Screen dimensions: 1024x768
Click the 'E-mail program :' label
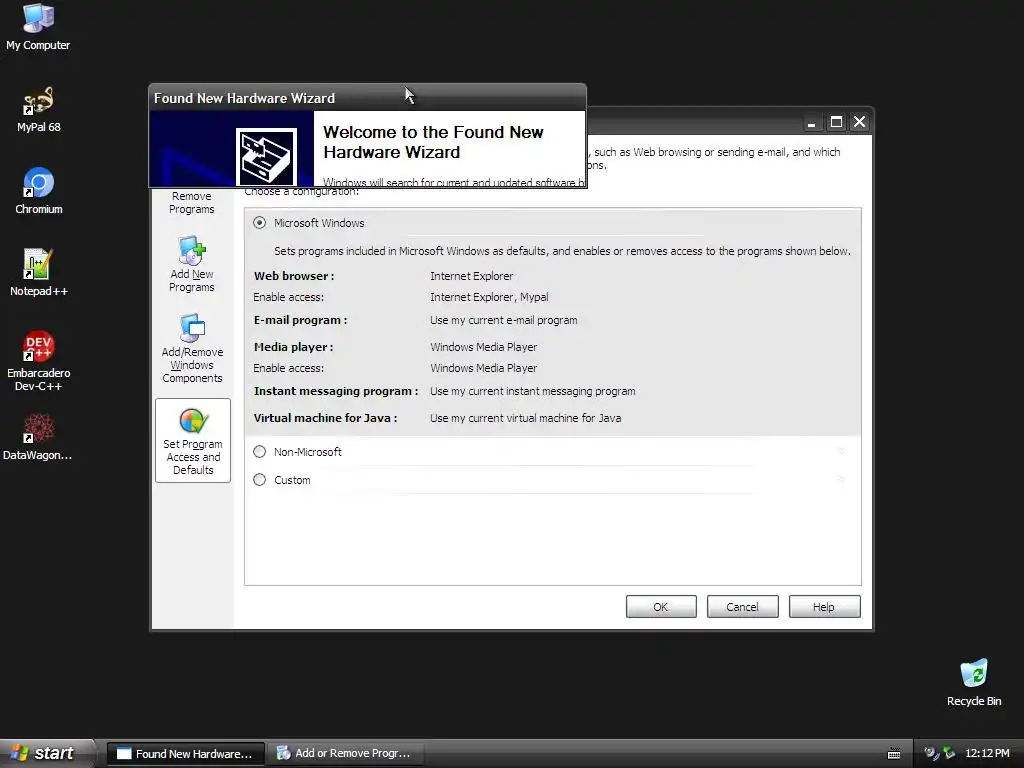click(300, 320)
